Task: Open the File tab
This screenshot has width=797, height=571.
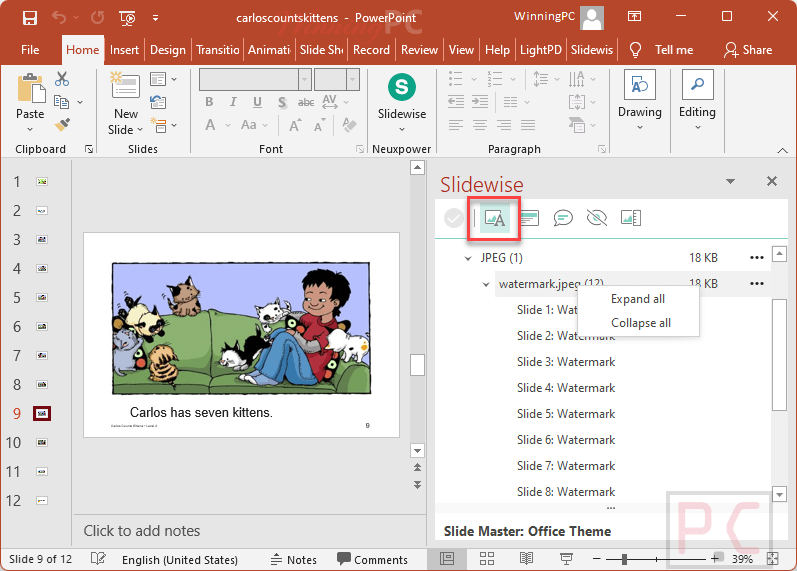Action: pos(30,50)
